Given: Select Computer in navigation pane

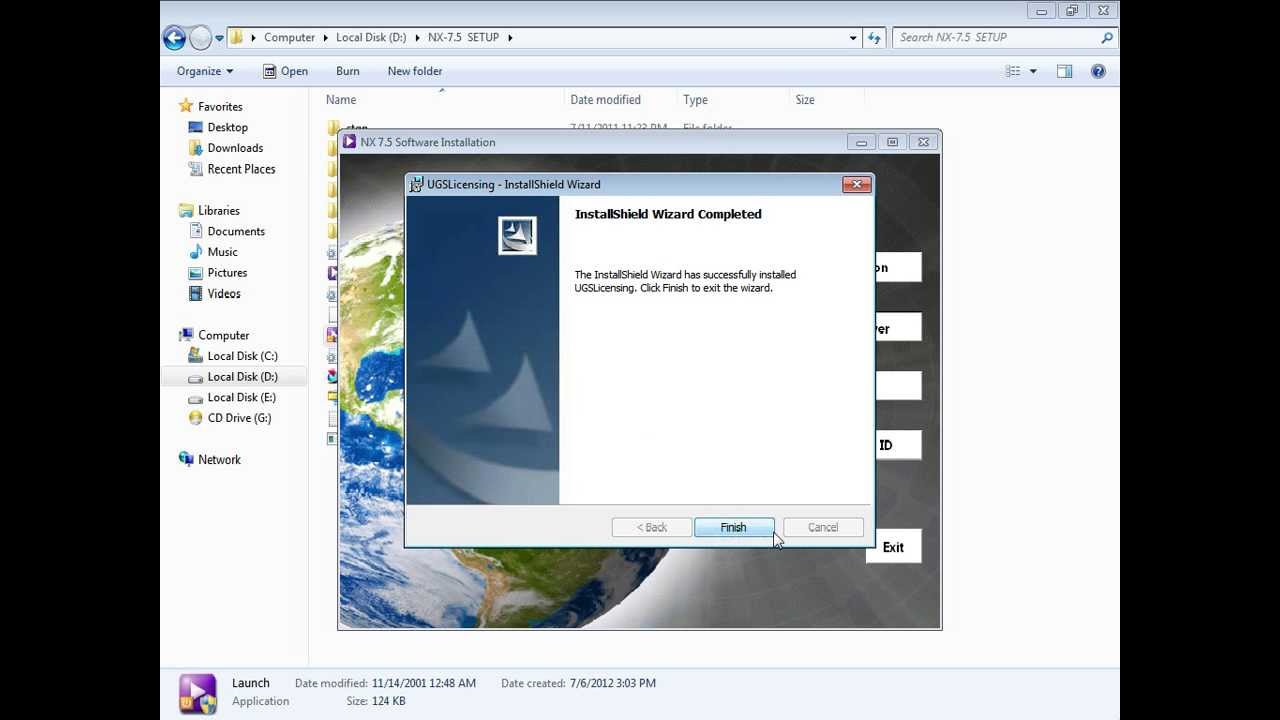Looking at the screenshot, I should (223, 335).
